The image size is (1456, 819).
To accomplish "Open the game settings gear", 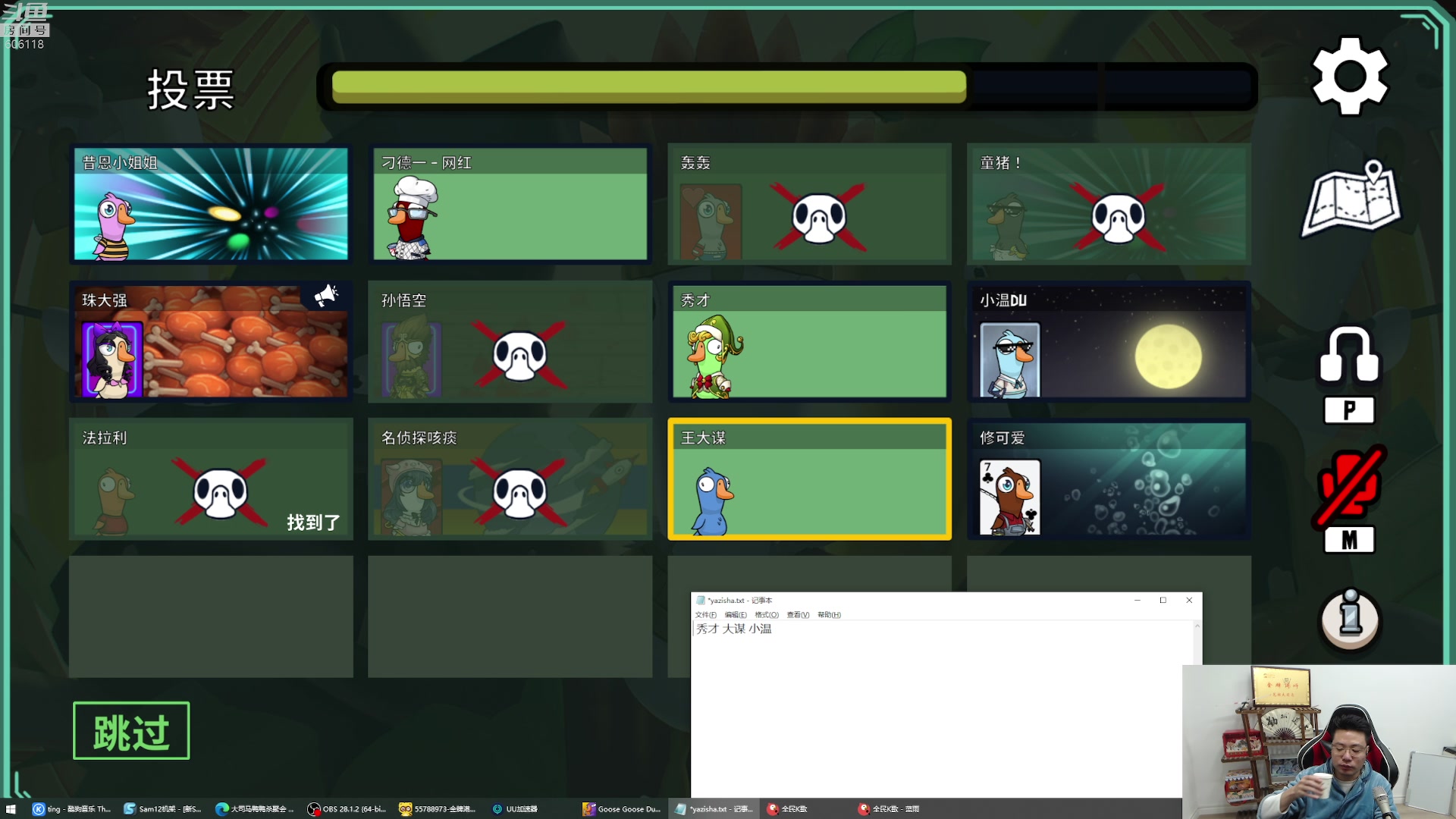I will [x=1350, y=77].
